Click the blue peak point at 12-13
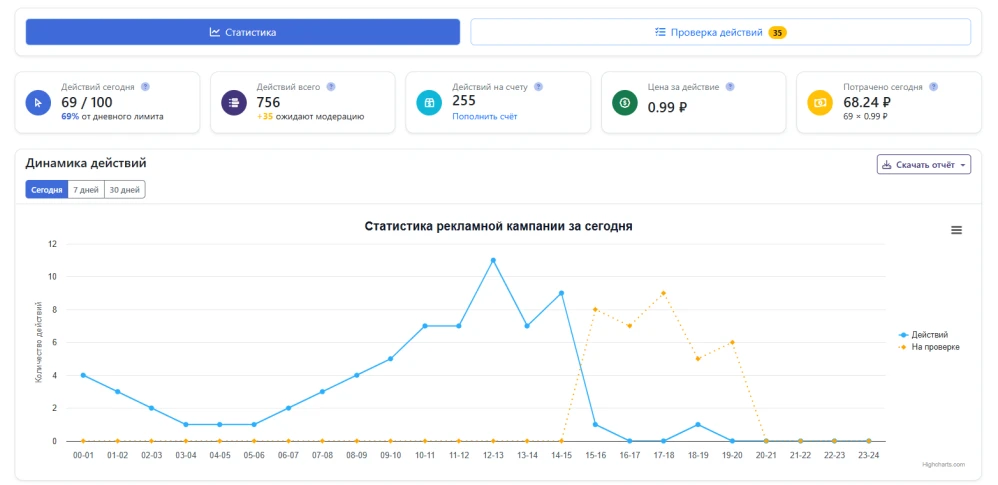Viewport: 998px width, 485px height. [493, 260]
